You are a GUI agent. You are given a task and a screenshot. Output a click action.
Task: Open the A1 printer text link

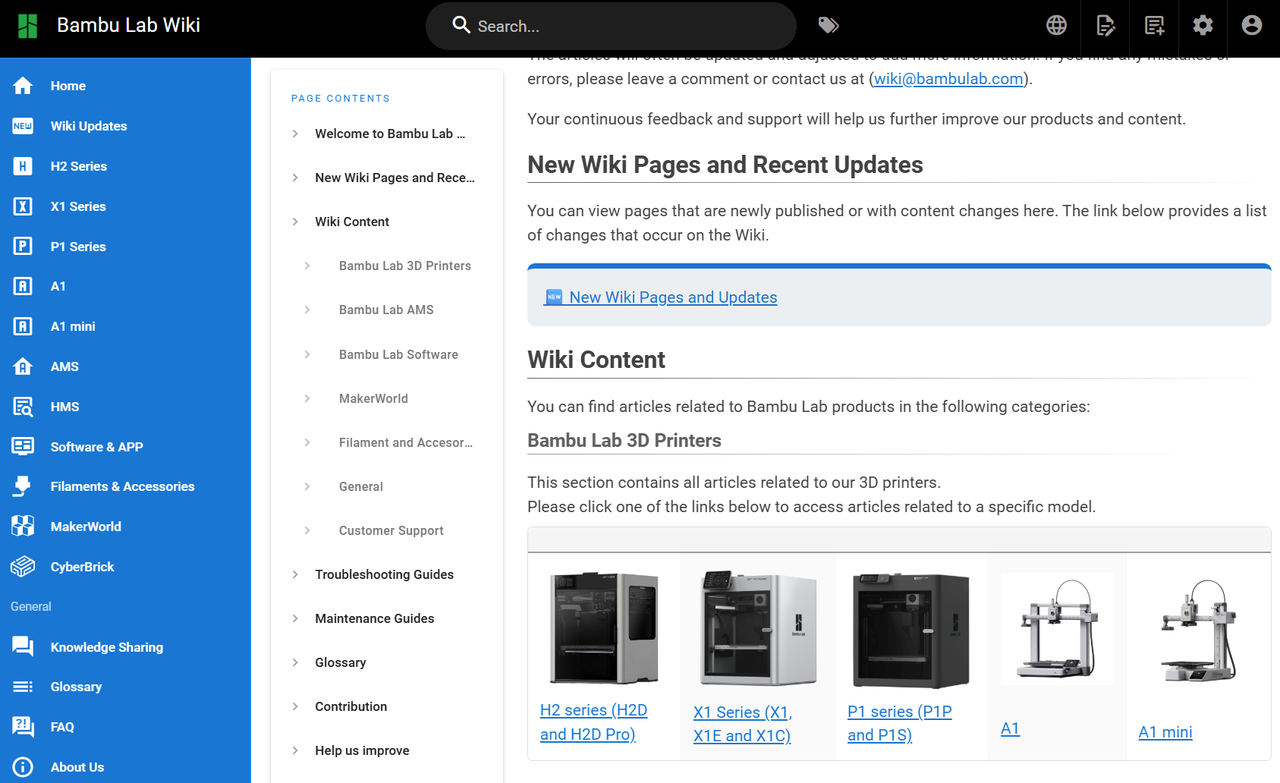[x=1010, y=729]
